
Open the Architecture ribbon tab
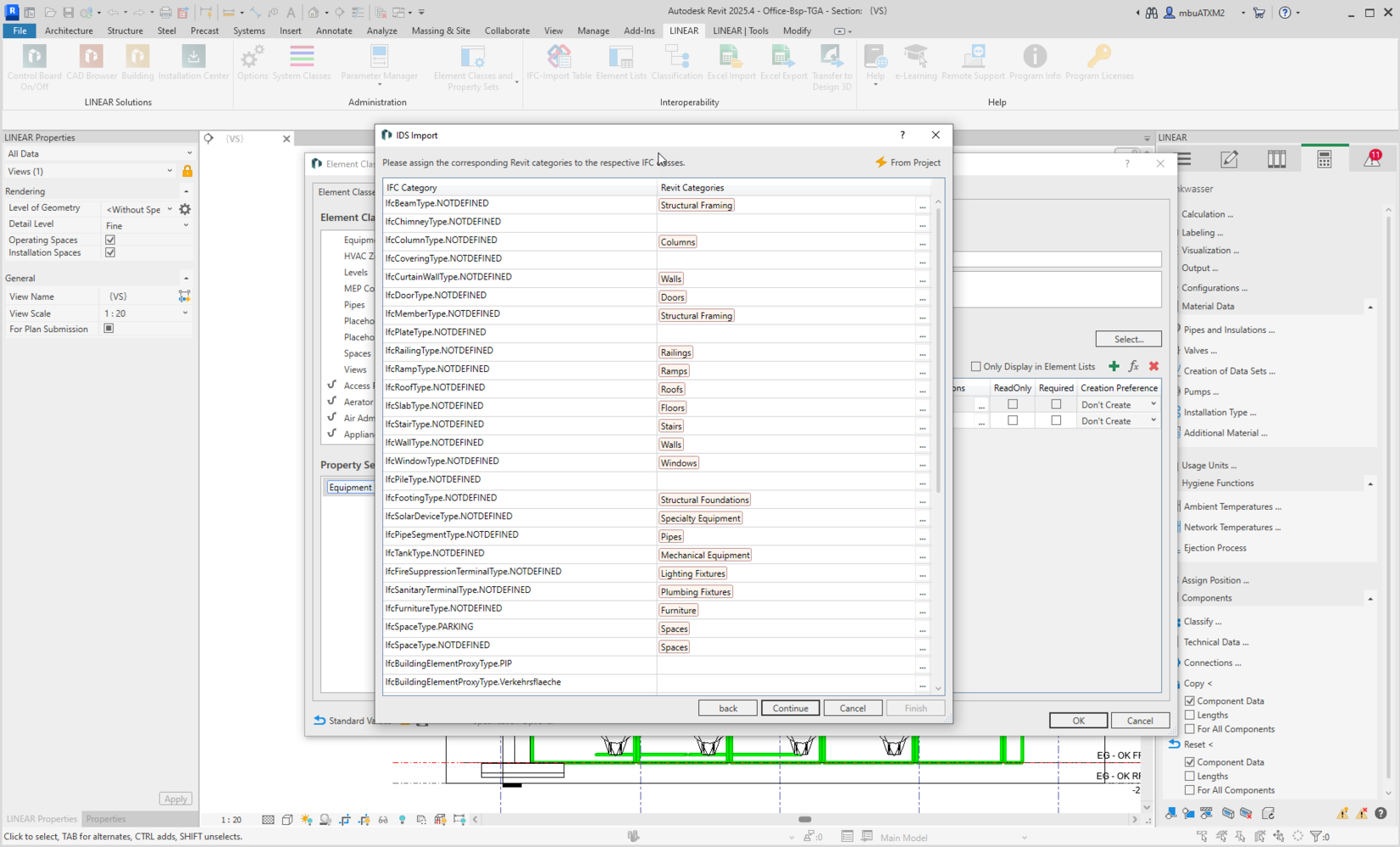click(69, 30)
